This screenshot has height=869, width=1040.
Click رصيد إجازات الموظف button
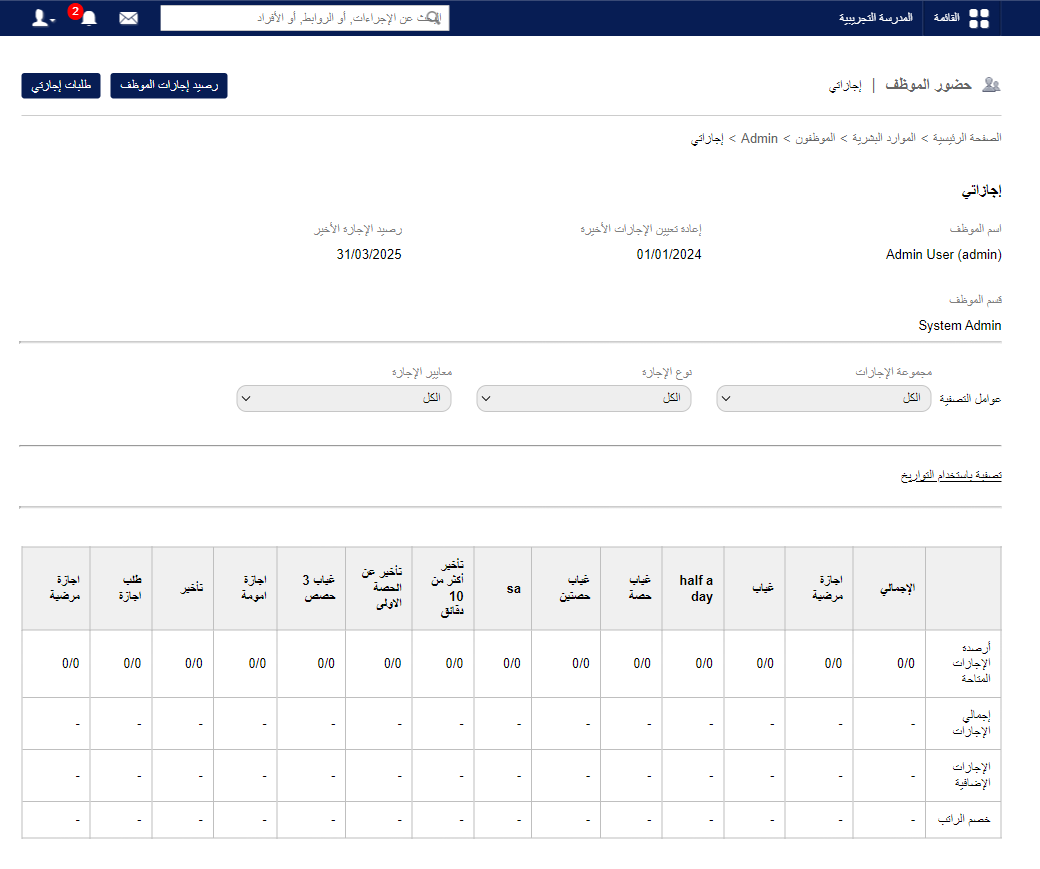tap(168, 86)
